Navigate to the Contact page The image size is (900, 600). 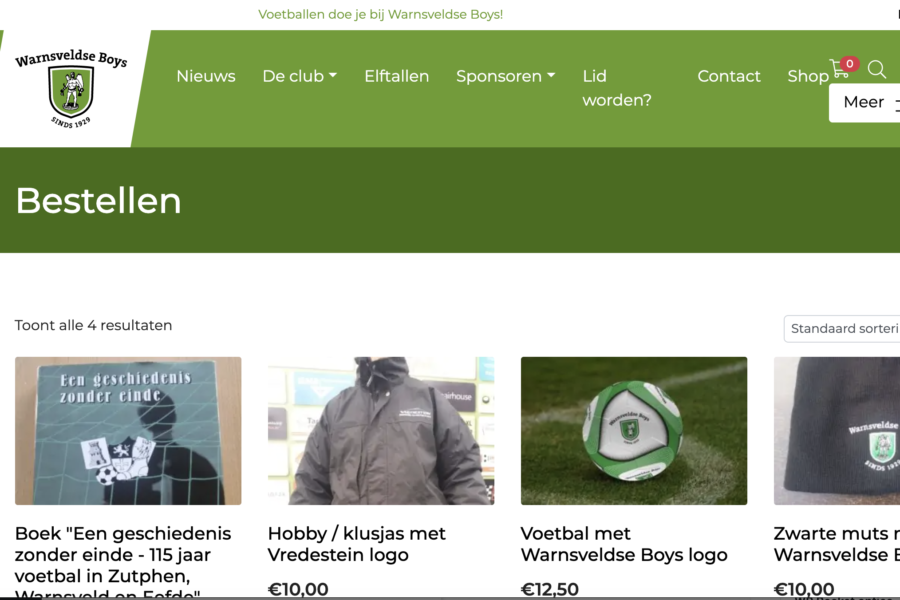[729, 76]
